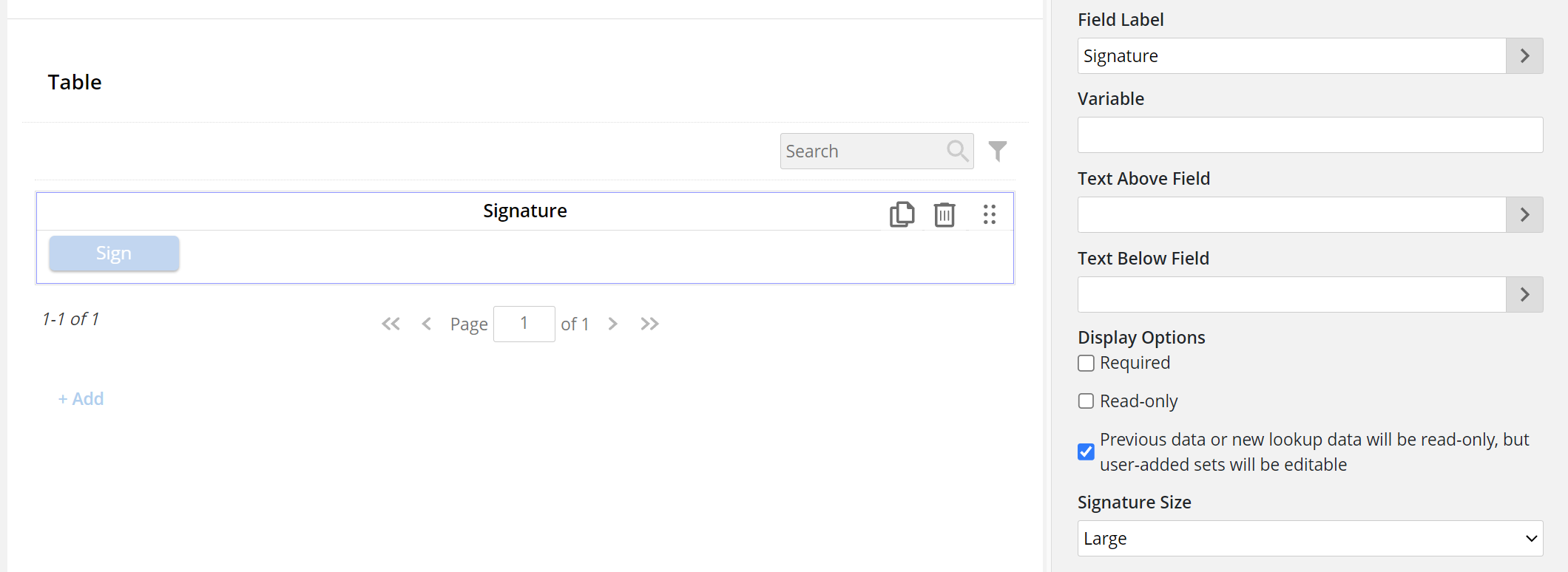Jump to last page double-right arrows
The image size is (1568, 572).
(649, 324)
